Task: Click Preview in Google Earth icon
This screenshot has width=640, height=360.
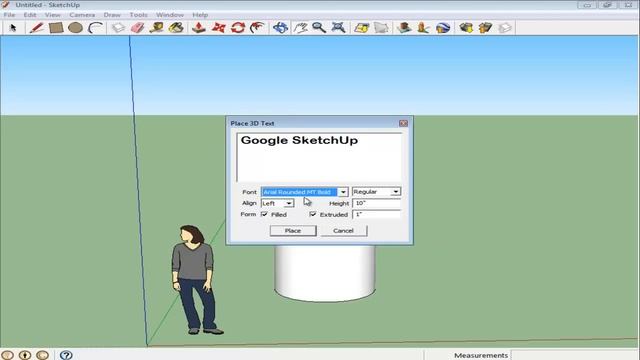Action: [443, 28]
